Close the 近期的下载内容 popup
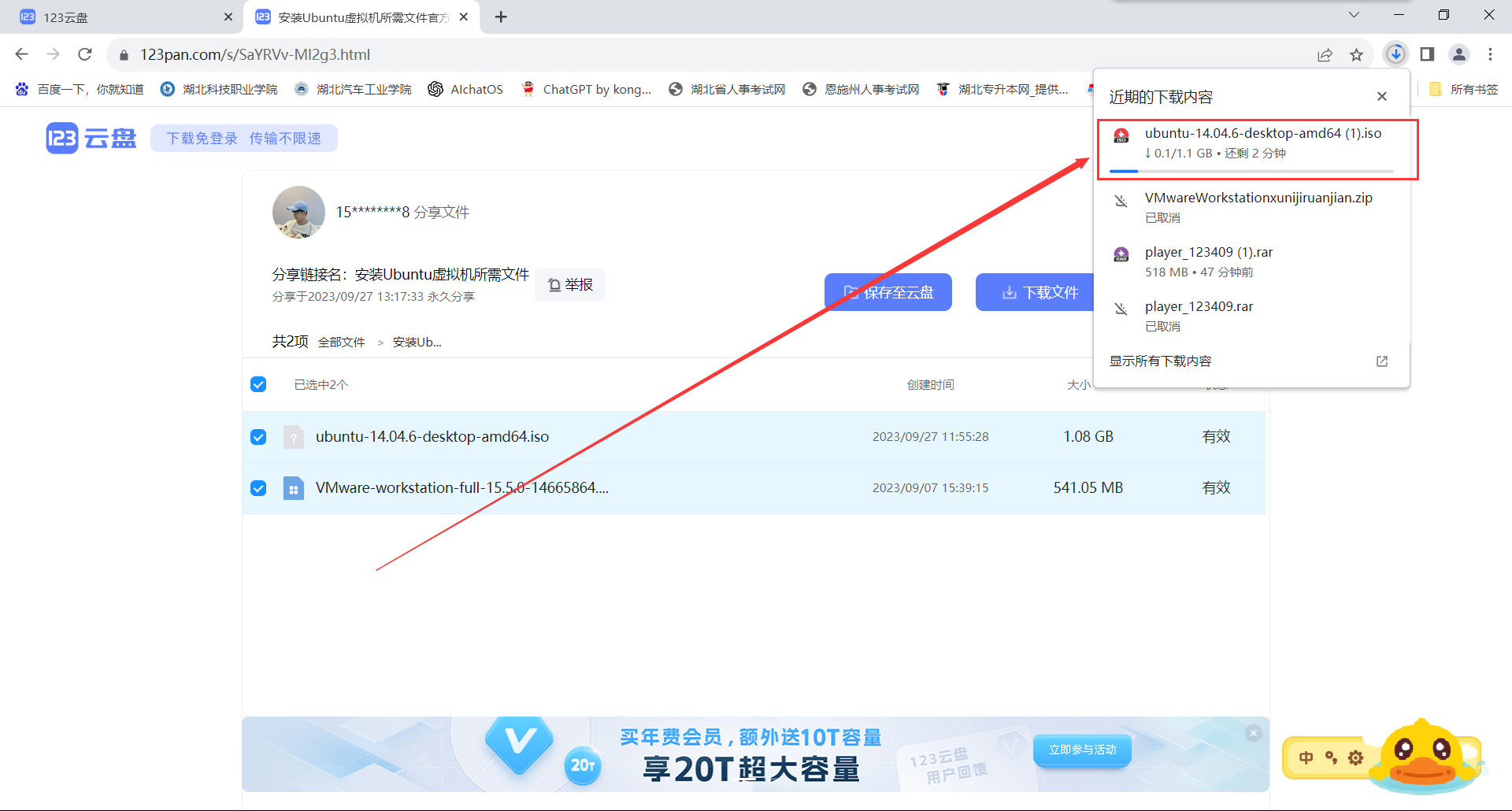Image resolution: width=1512 pixels, height=811 pixels. pos(1382,96)
